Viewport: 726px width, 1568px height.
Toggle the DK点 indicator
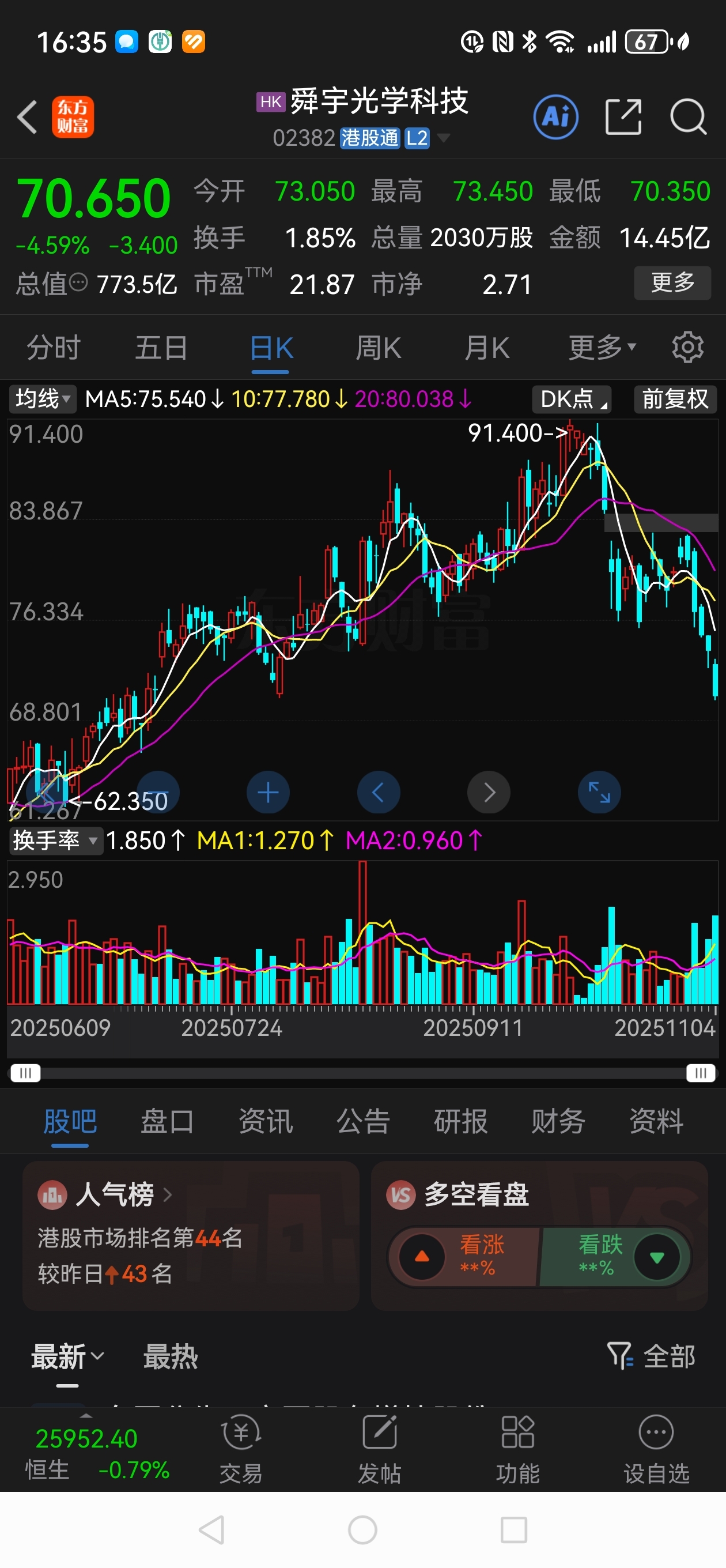pyautogui.click(x=572, y=399)
